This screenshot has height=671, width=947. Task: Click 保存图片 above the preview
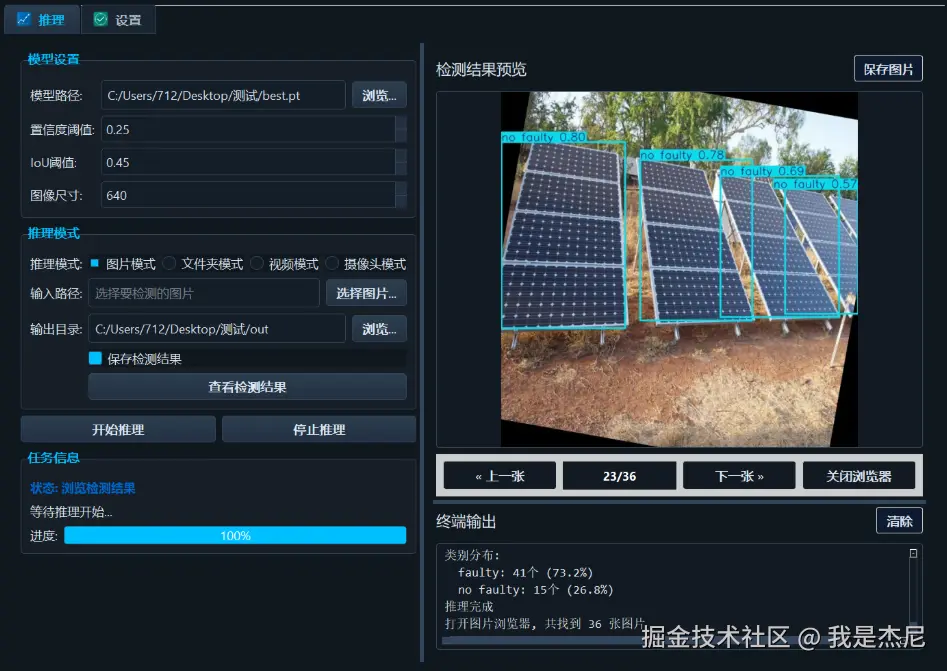888,69
